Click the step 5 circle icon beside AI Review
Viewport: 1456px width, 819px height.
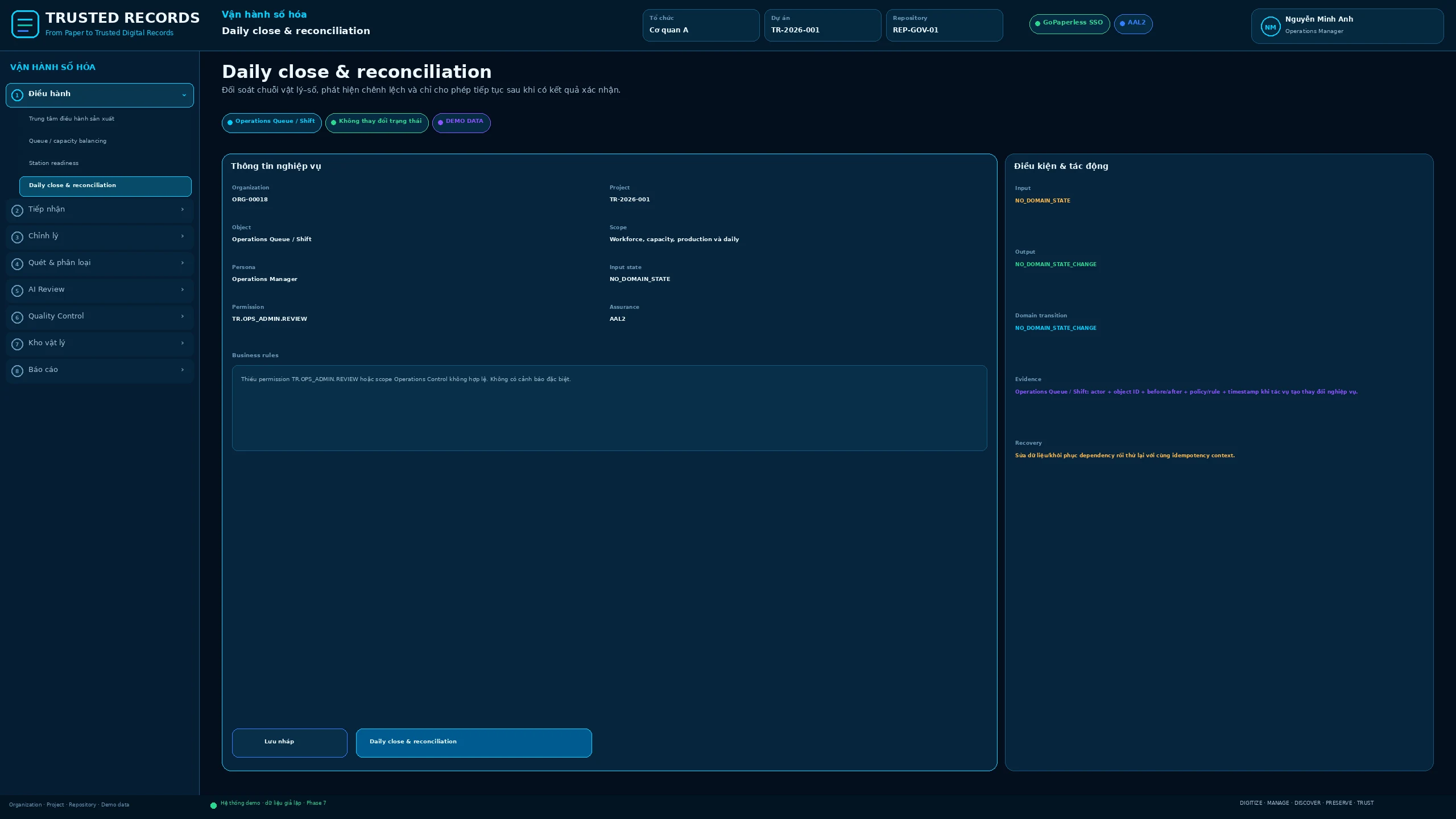pyautogui.click(x=17, y=291)
